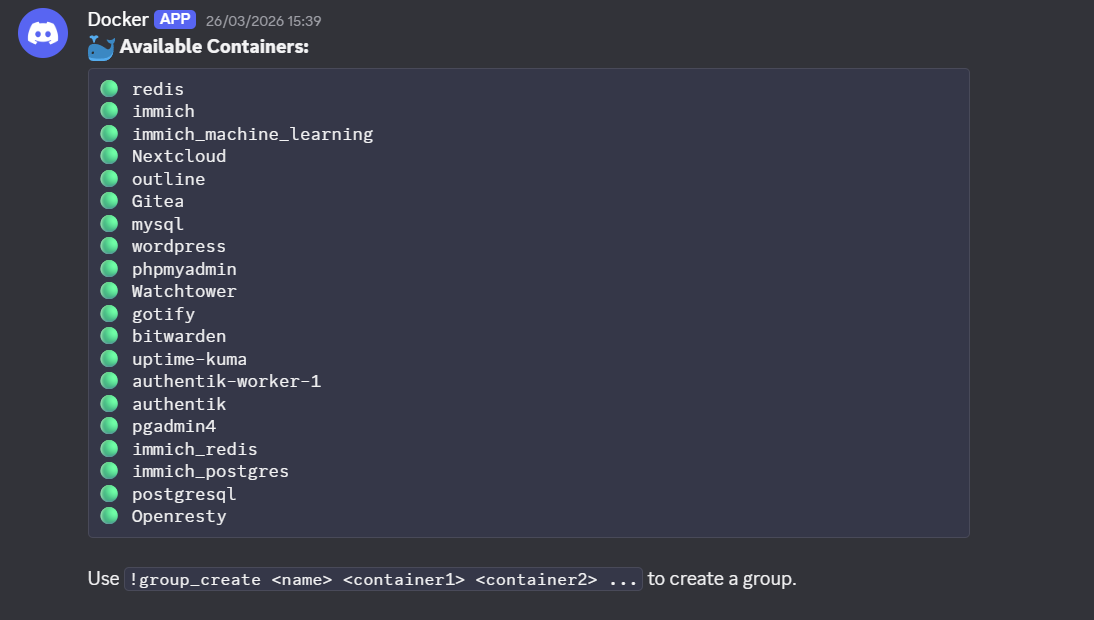Click the wordpress container entry

click(179, 246)
